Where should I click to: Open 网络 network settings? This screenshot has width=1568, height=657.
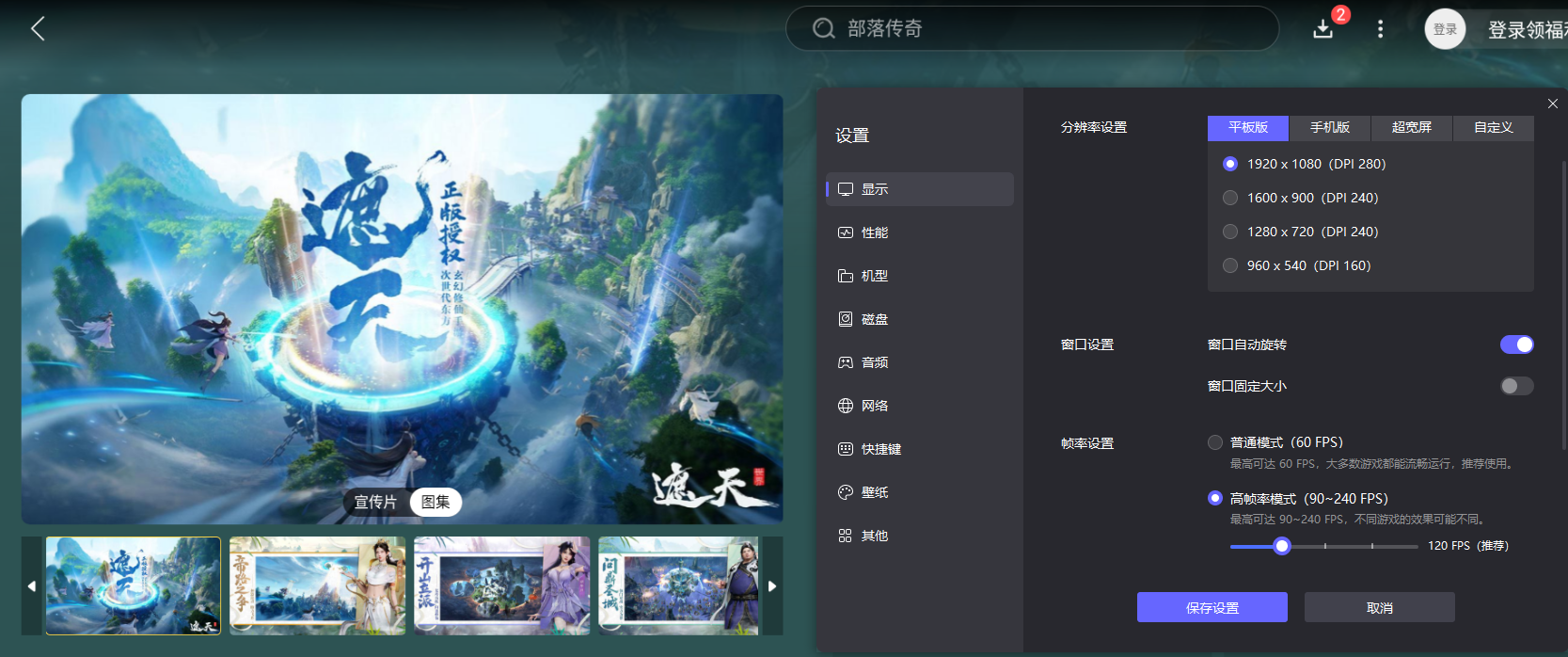pos(920,406)
